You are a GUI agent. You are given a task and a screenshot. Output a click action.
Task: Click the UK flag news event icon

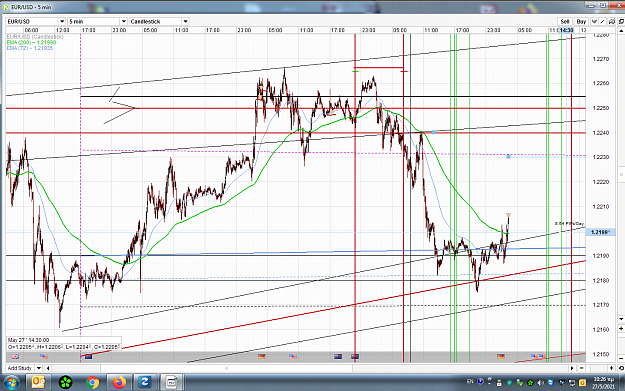coord(15,356)
